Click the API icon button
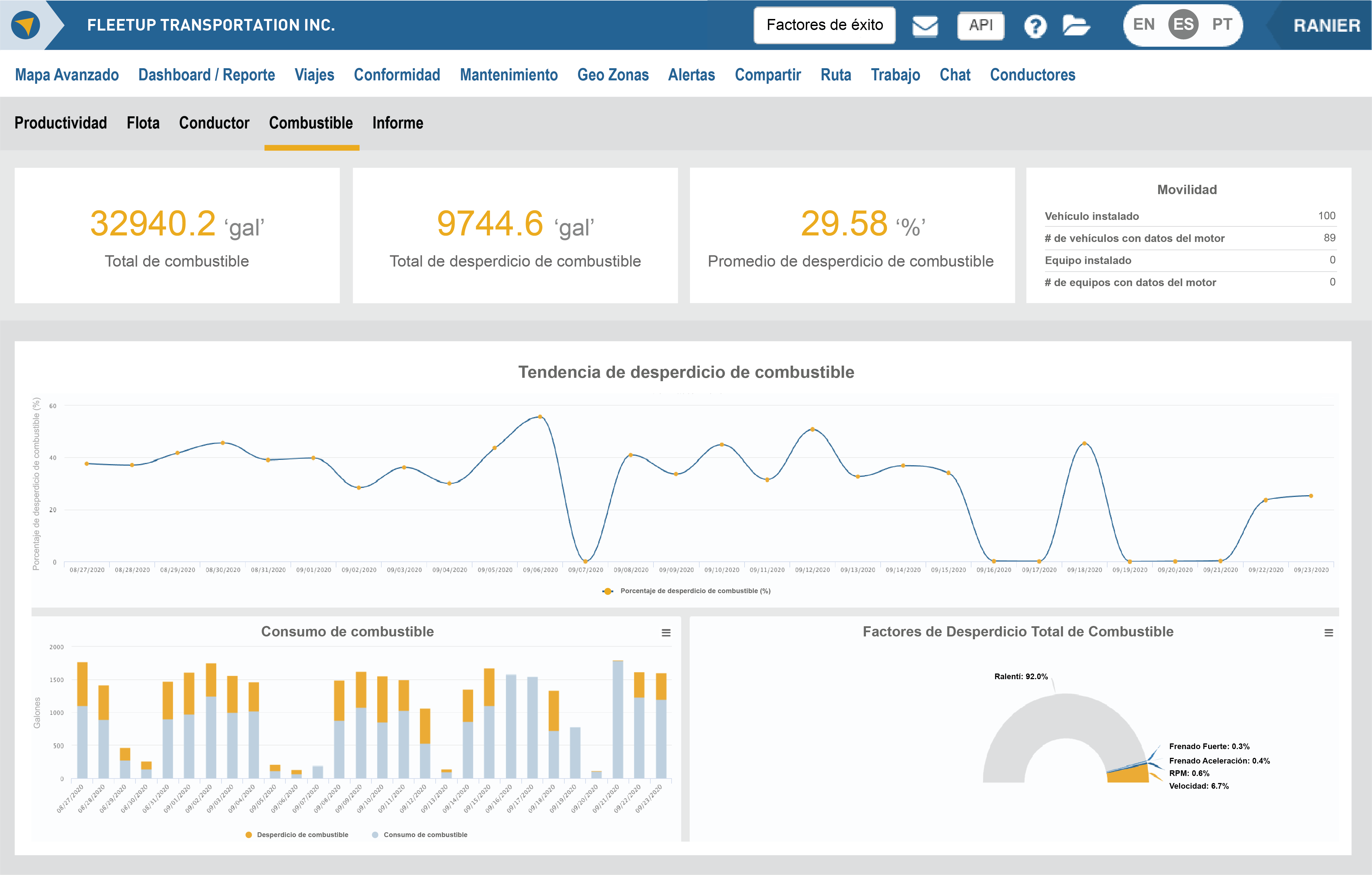The width and height of the screenshot is (1372, 875). click(980, 26)
